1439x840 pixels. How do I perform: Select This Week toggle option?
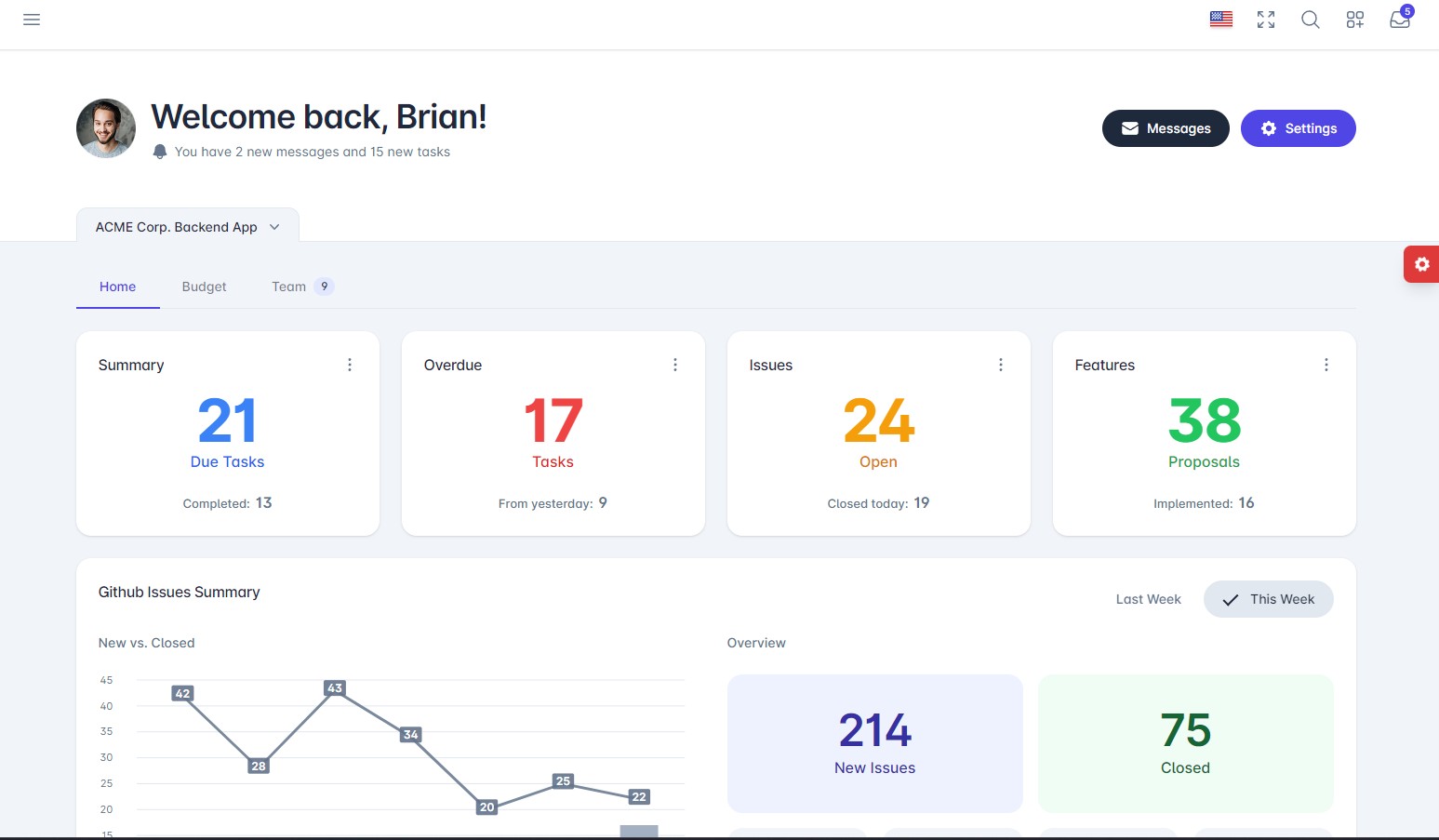coord(1269,599)
